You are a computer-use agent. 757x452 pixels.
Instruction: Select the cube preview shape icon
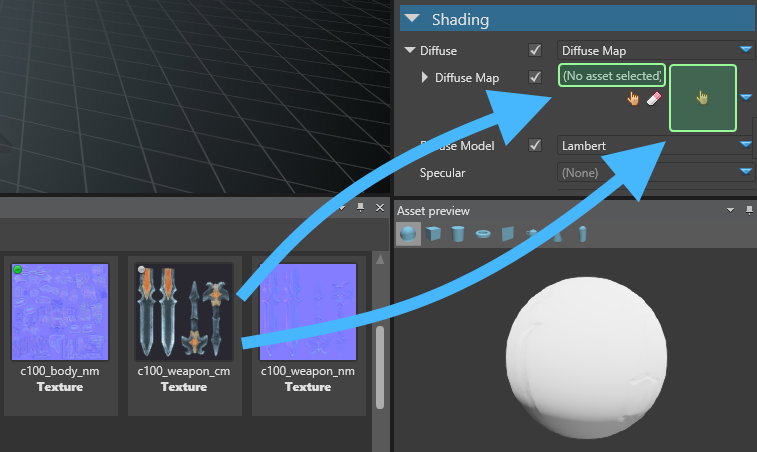point(434,234)
